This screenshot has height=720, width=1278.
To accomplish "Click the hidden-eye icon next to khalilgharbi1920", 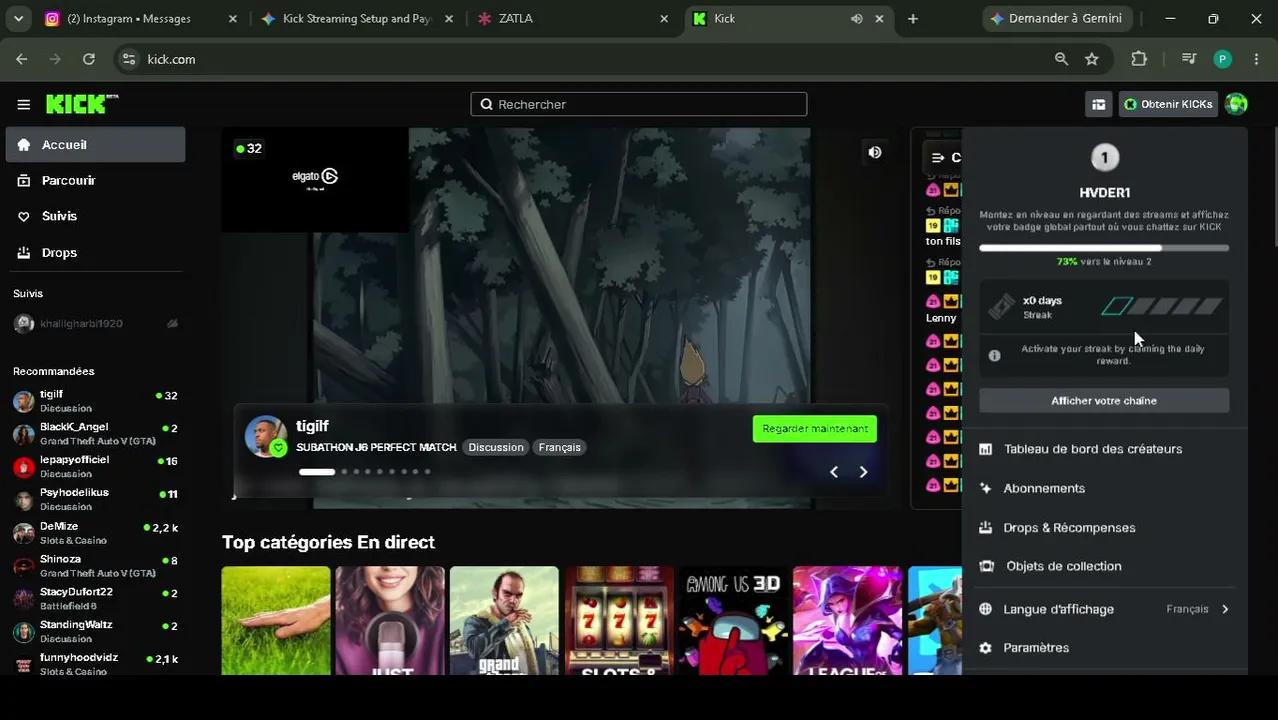I will click(172, 324).
